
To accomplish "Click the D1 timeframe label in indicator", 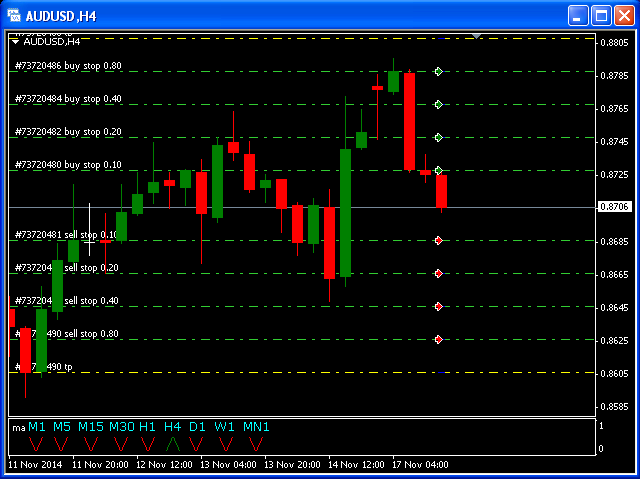I will (198, 427).
